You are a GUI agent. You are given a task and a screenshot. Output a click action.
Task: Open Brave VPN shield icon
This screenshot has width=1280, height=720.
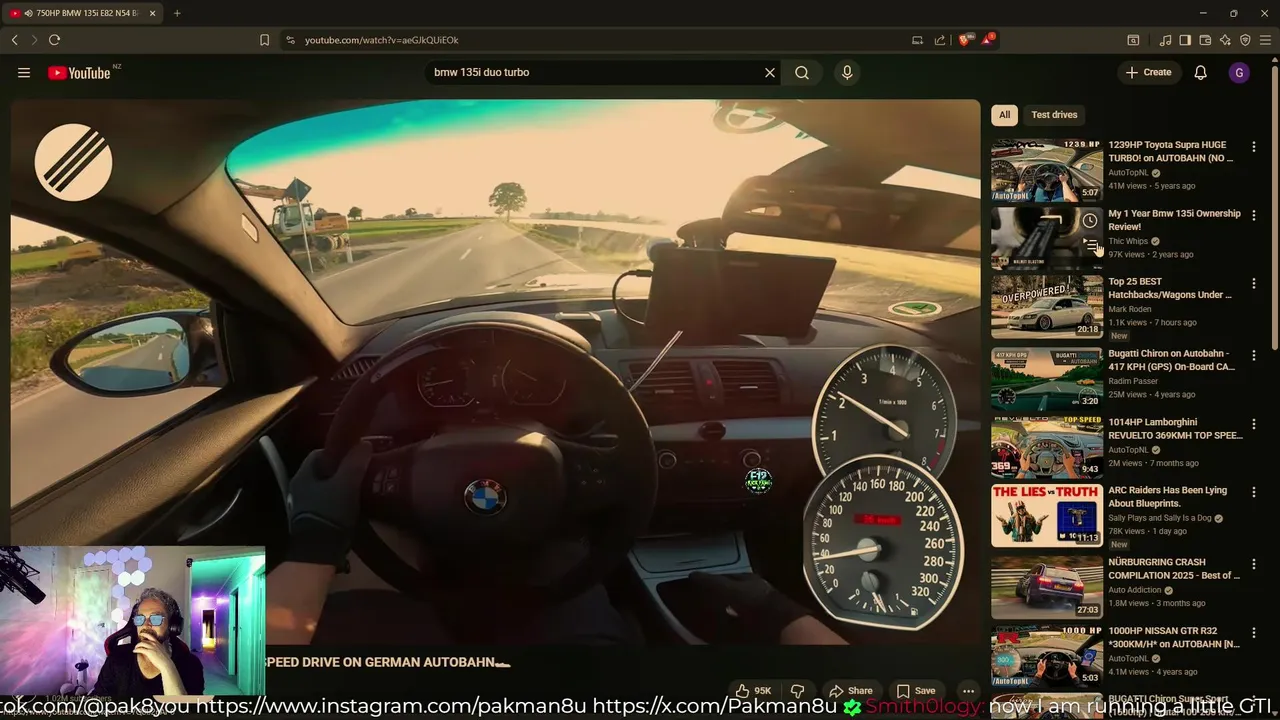point(1245,40)
